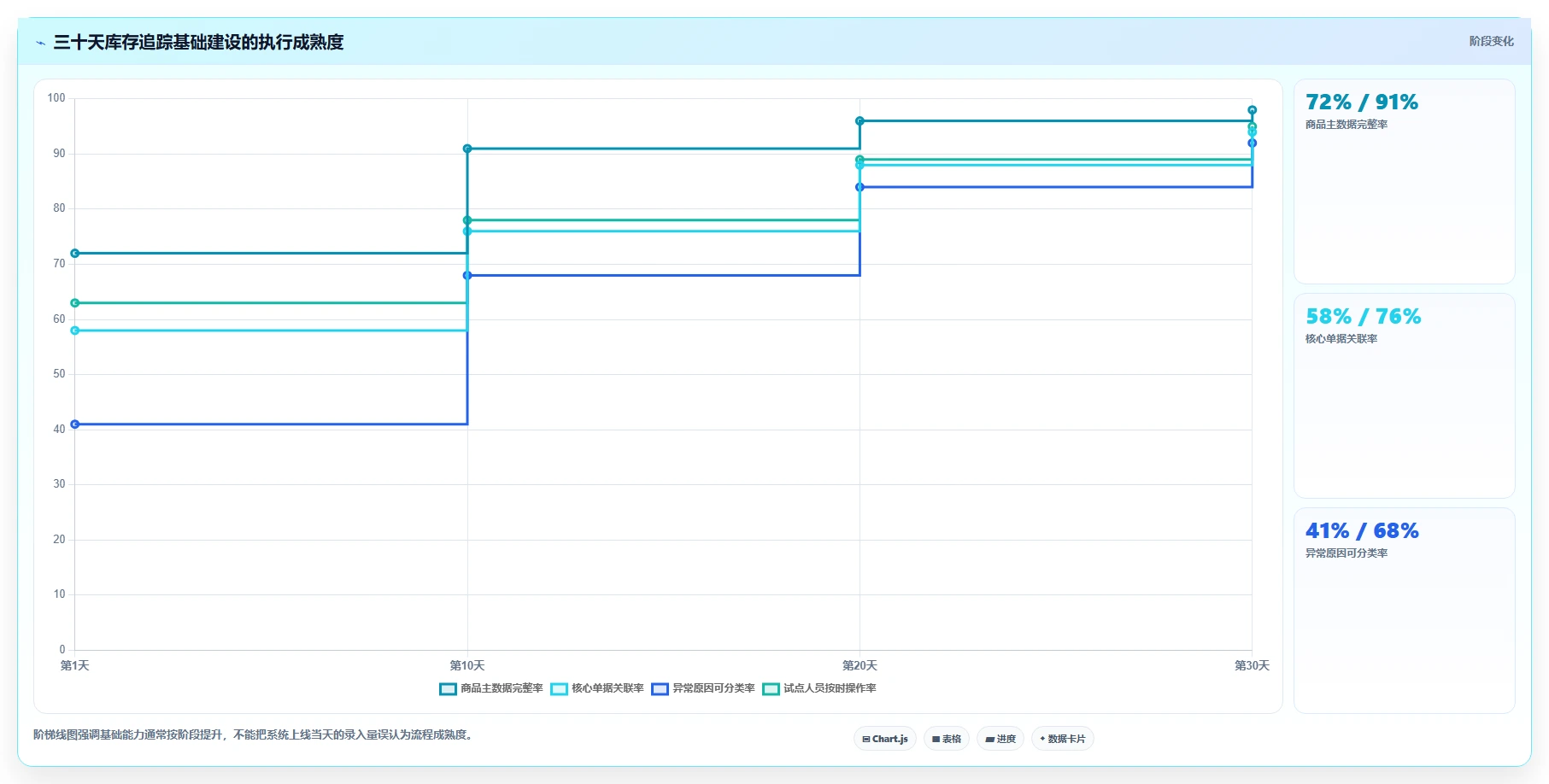Click the 第10天 point at 78 on 试点人员按时操作率
1549x784 pixels.
467,220
